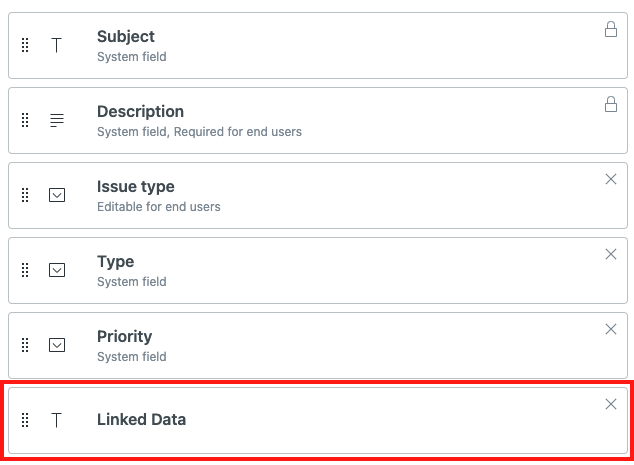Remove the Type field
634x465 pixels.
611,254
